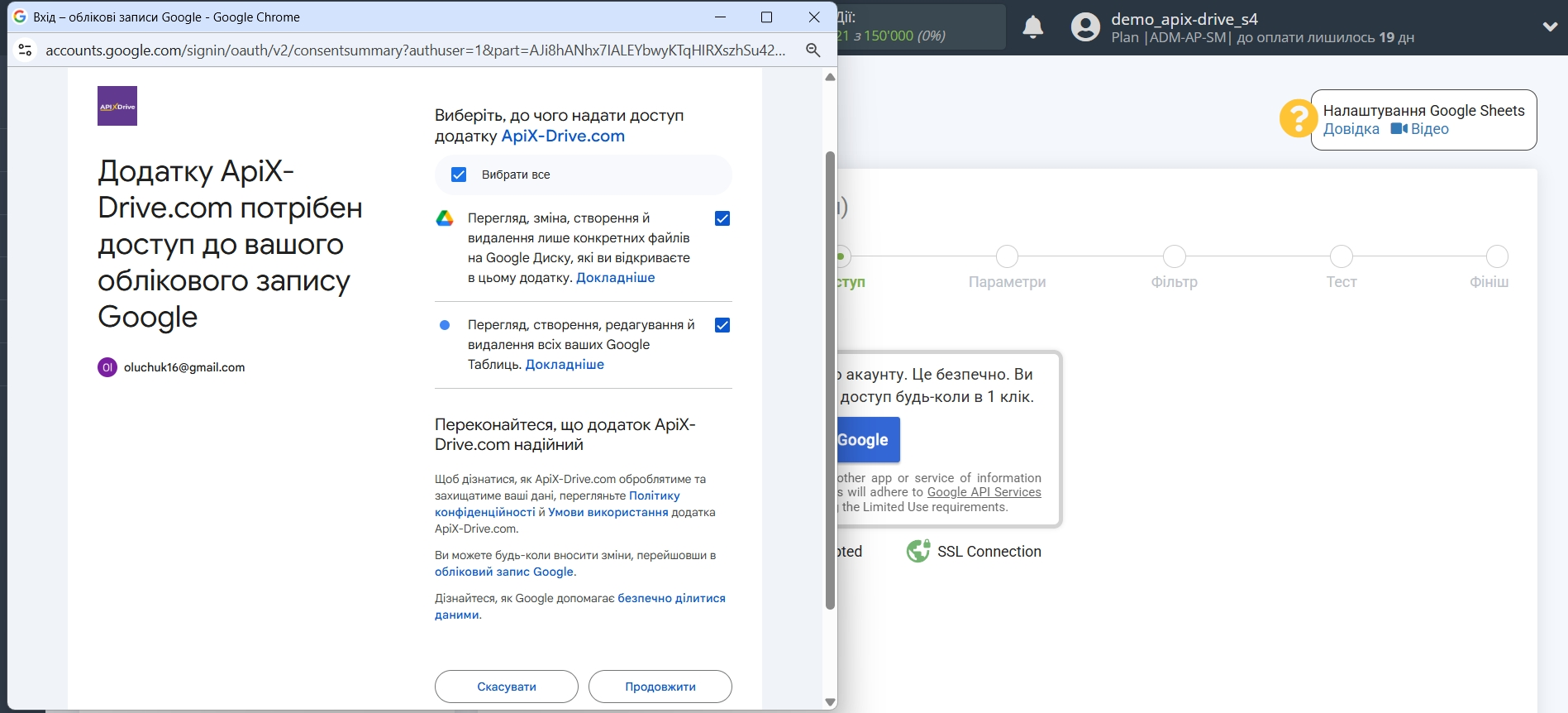Minimize the Google sign-in popup window
1568x713 pixels.
coord(720,17)
